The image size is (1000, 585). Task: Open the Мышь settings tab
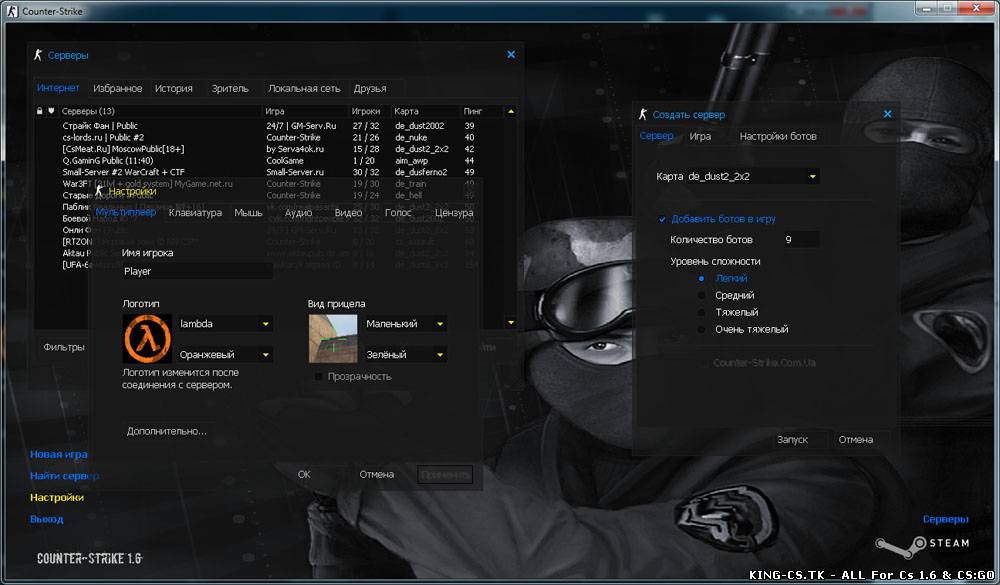point(248,213)
